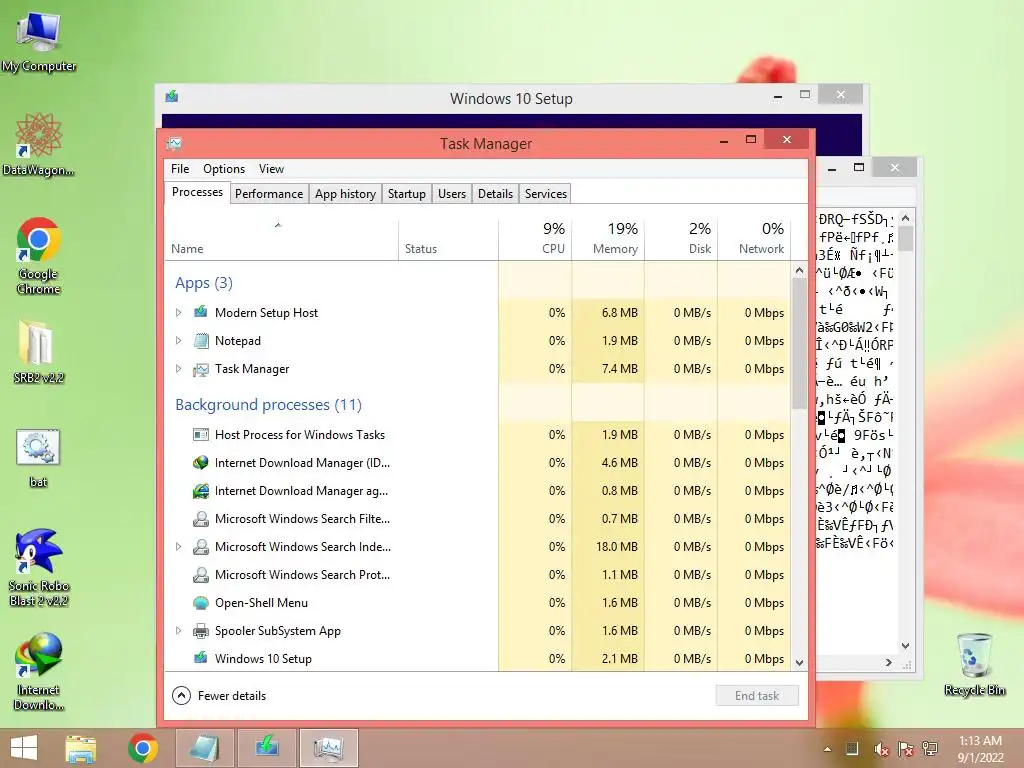
Task: Sort by the Status column header
Action: [449, 240]
